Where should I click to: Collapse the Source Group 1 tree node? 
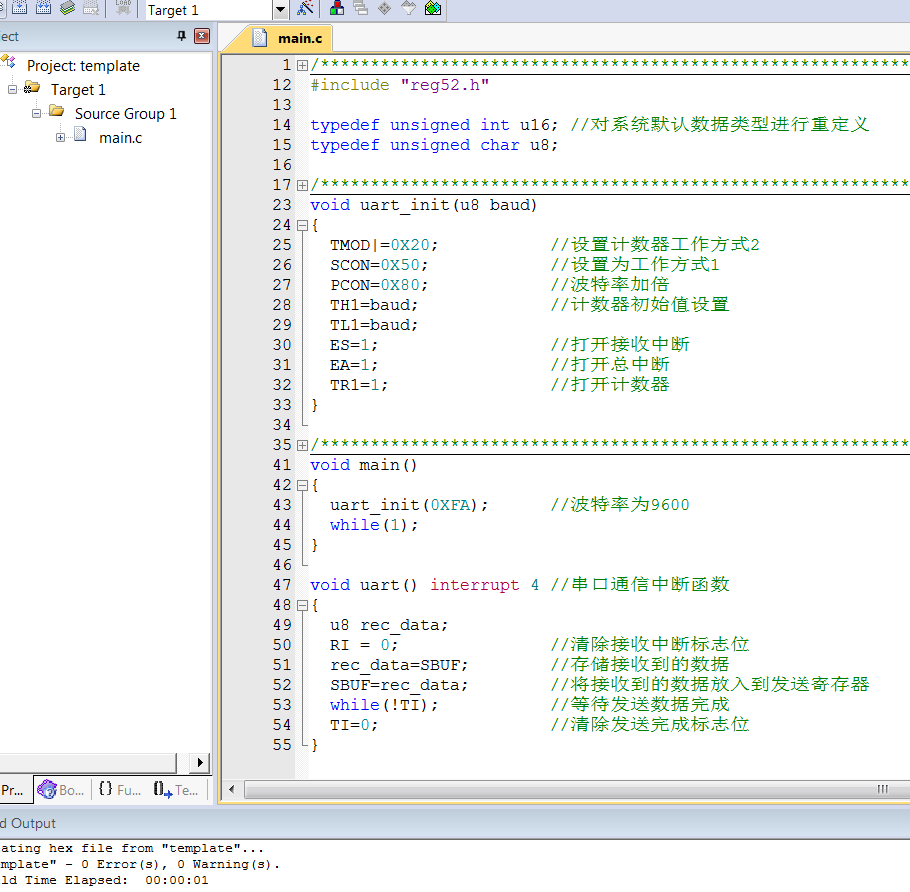point(37,113)
